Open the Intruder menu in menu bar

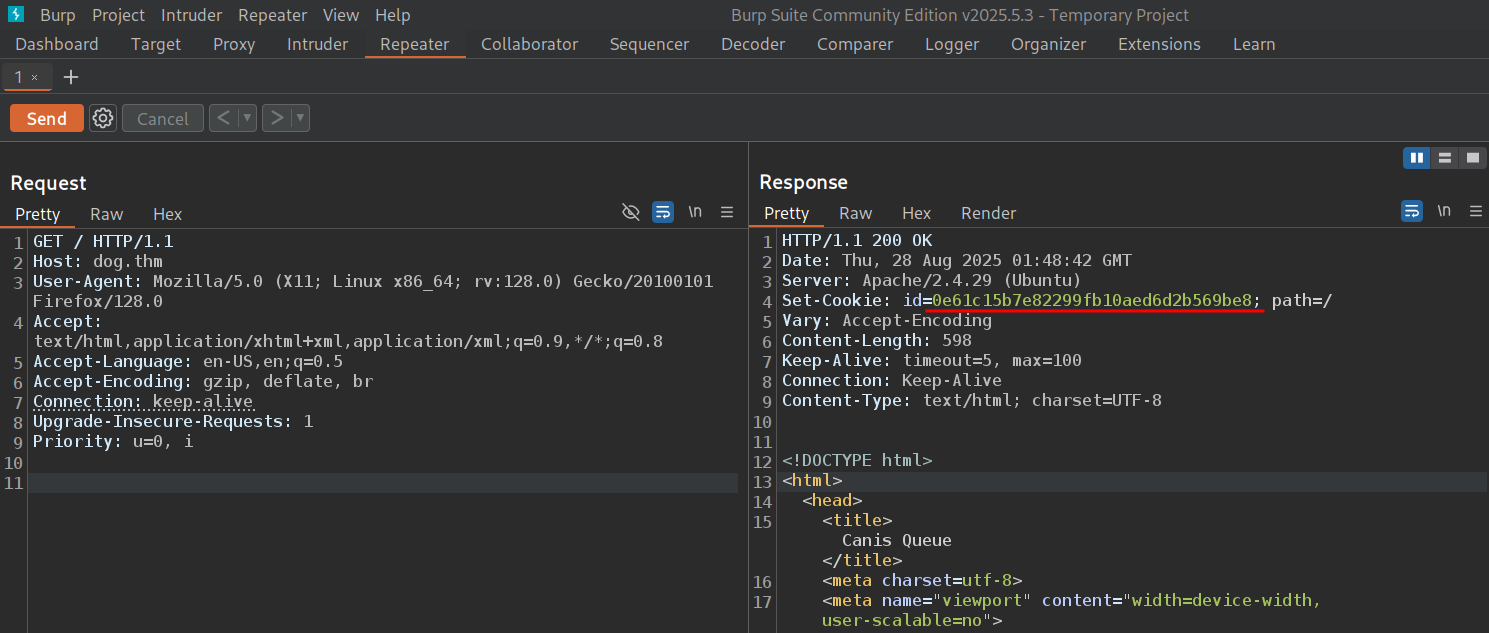click(191, 15)
